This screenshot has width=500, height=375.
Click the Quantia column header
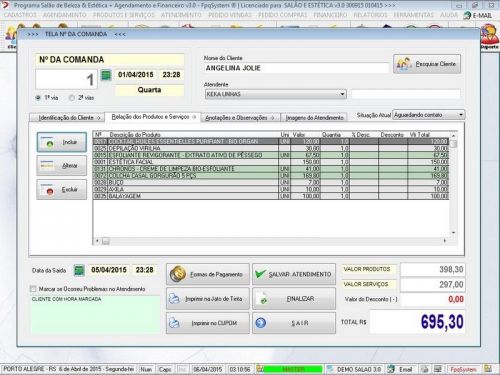click(331, 135)
